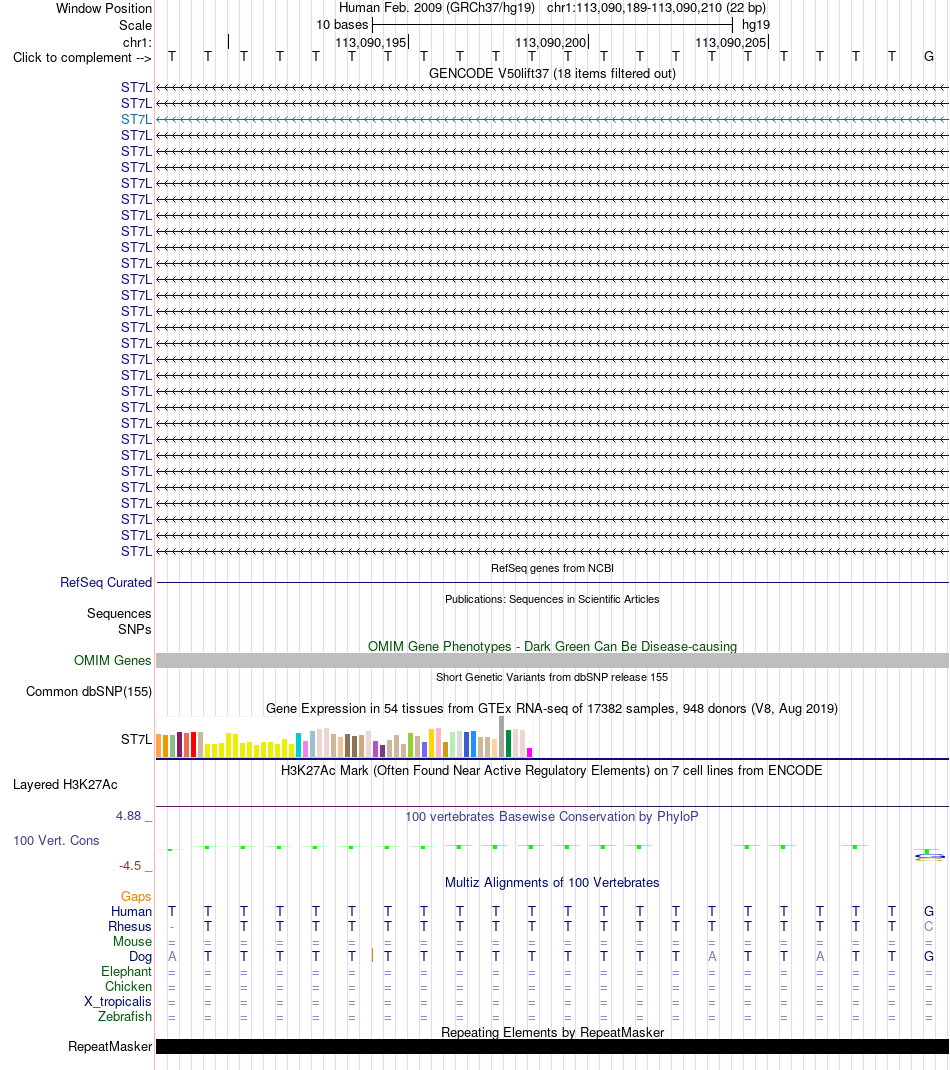Image resolution: width=950 pixels, height=1070 pixels.
Task: Open the GTEx Gene Expression track title
Action: [x=552, y=708]
